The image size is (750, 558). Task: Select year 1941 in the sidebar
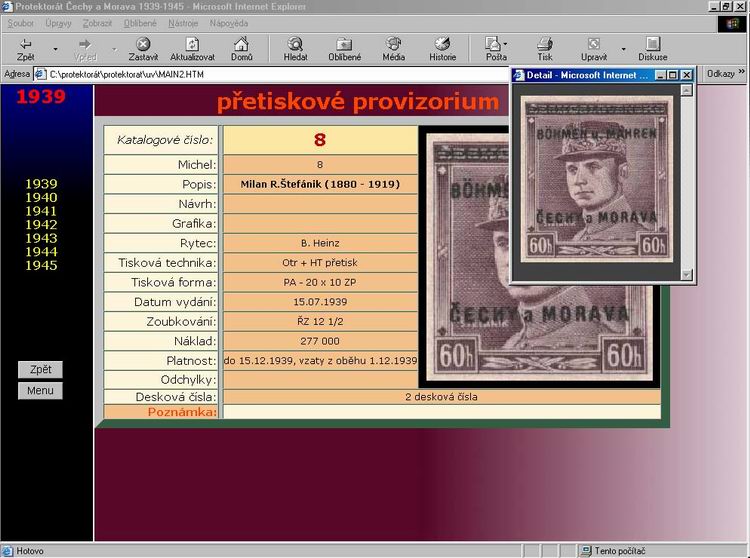point(41,211)
